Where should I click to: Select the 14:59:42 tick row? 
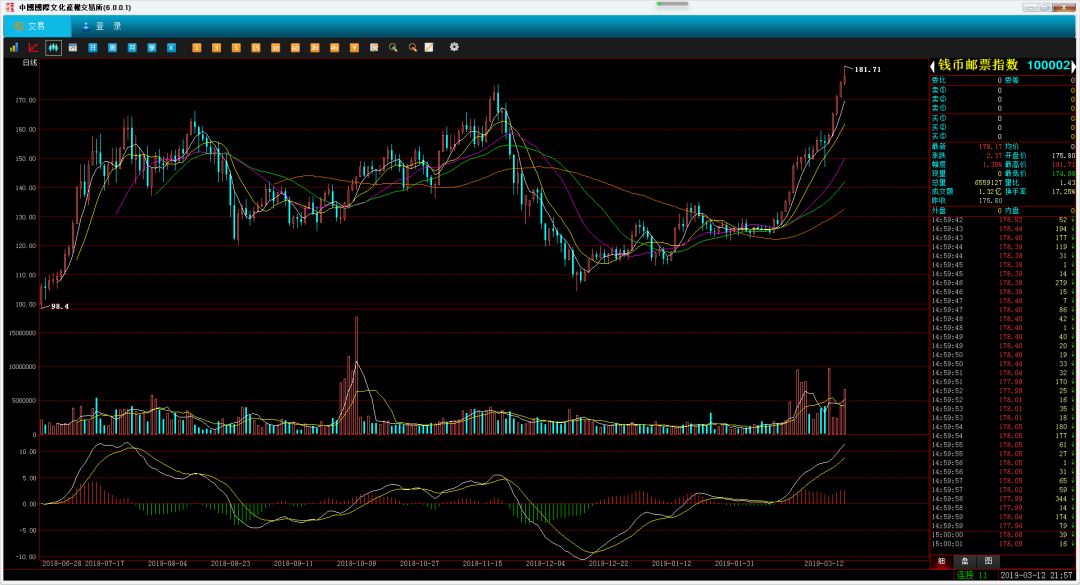point(1002,220)
